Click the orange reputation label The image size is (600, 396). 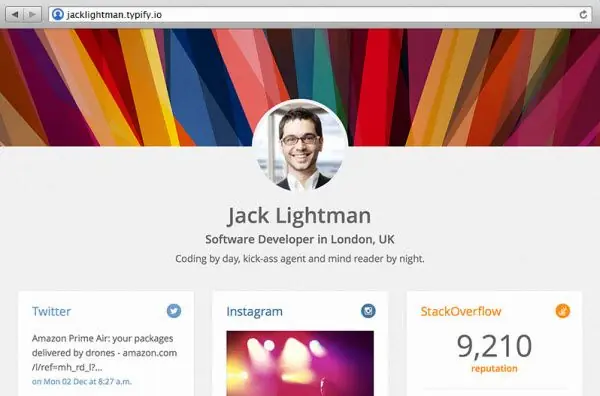tap(494, 368)
